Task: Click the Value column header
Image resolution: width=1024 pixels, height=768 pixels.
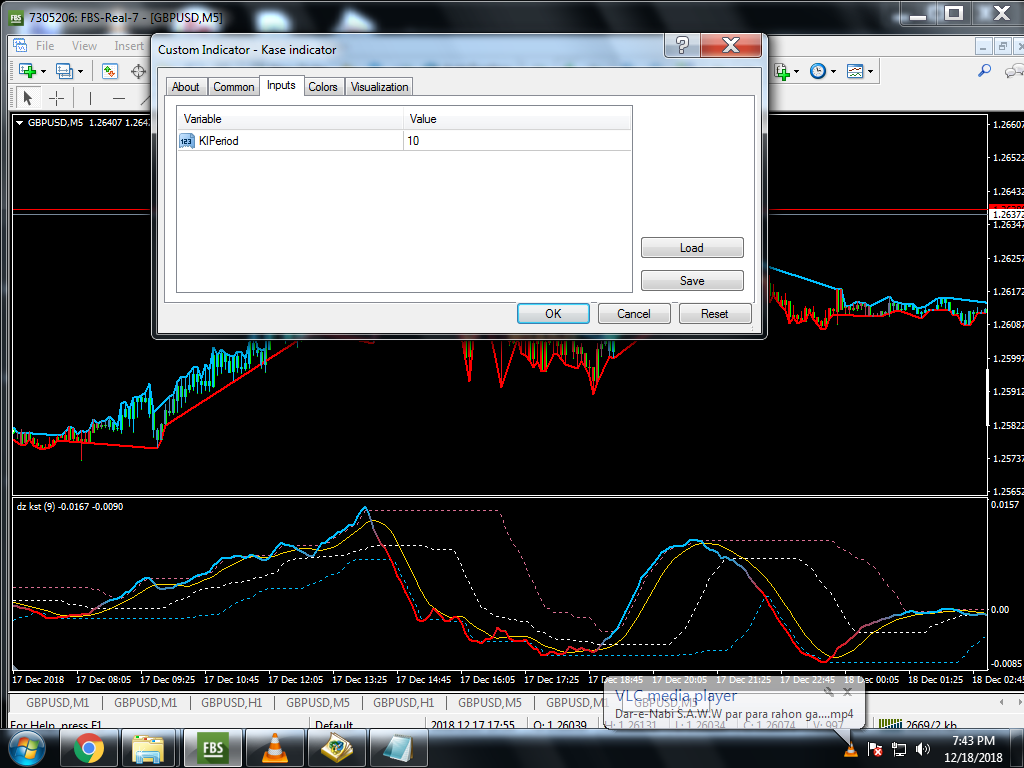Action: [517, 119]
